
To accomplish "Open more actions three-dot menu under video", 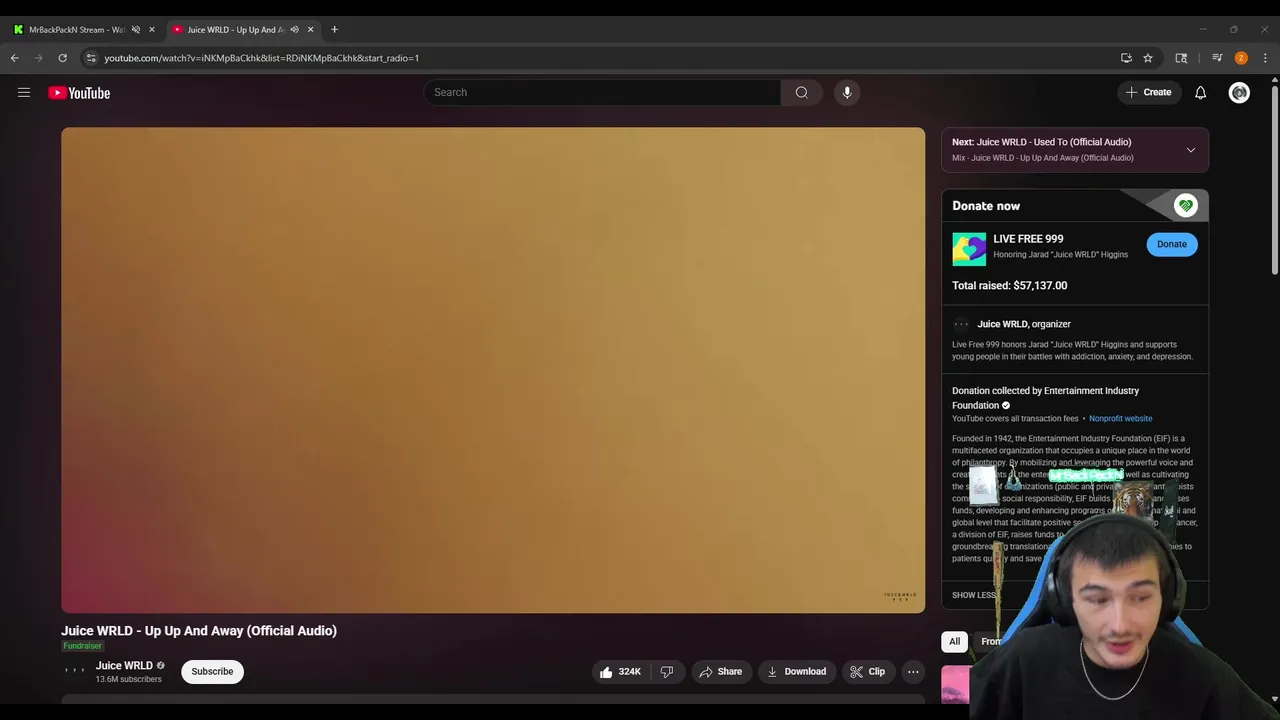I will coord(913,671).
